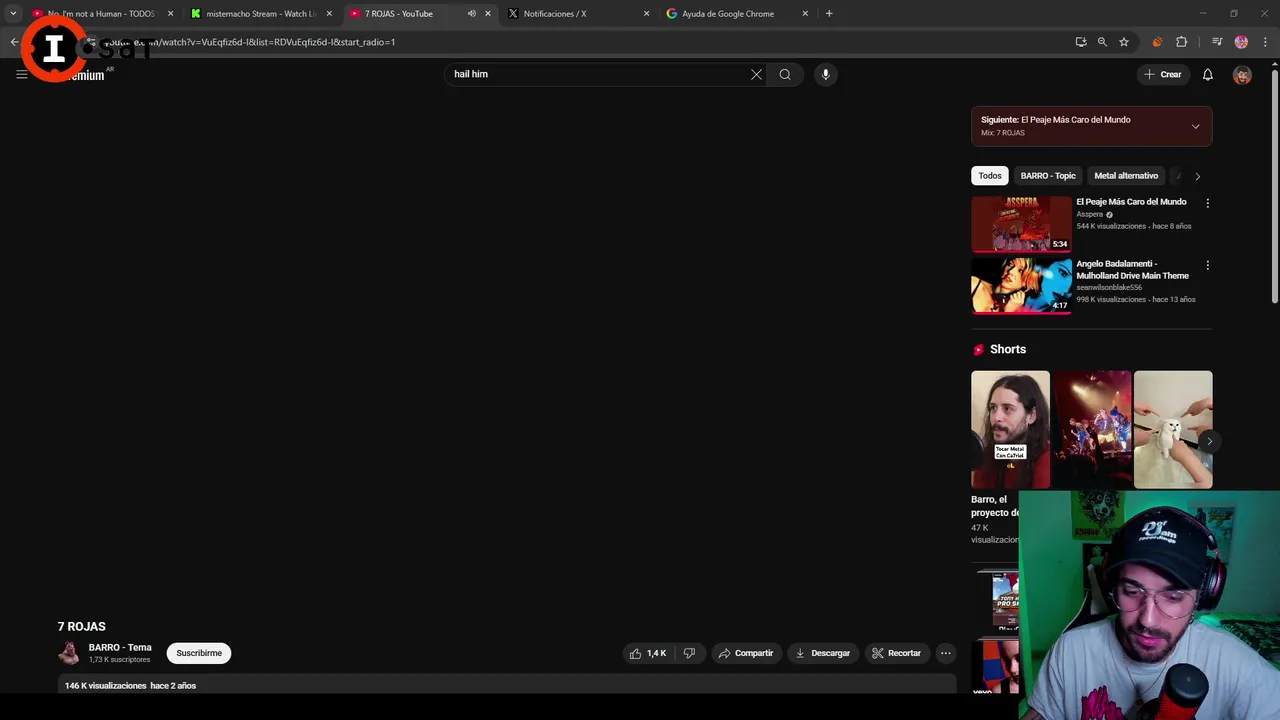Select the BARRO - Topic filter chip
The height and width of the screenshot is (720, 1280).
pos(1048,176)
